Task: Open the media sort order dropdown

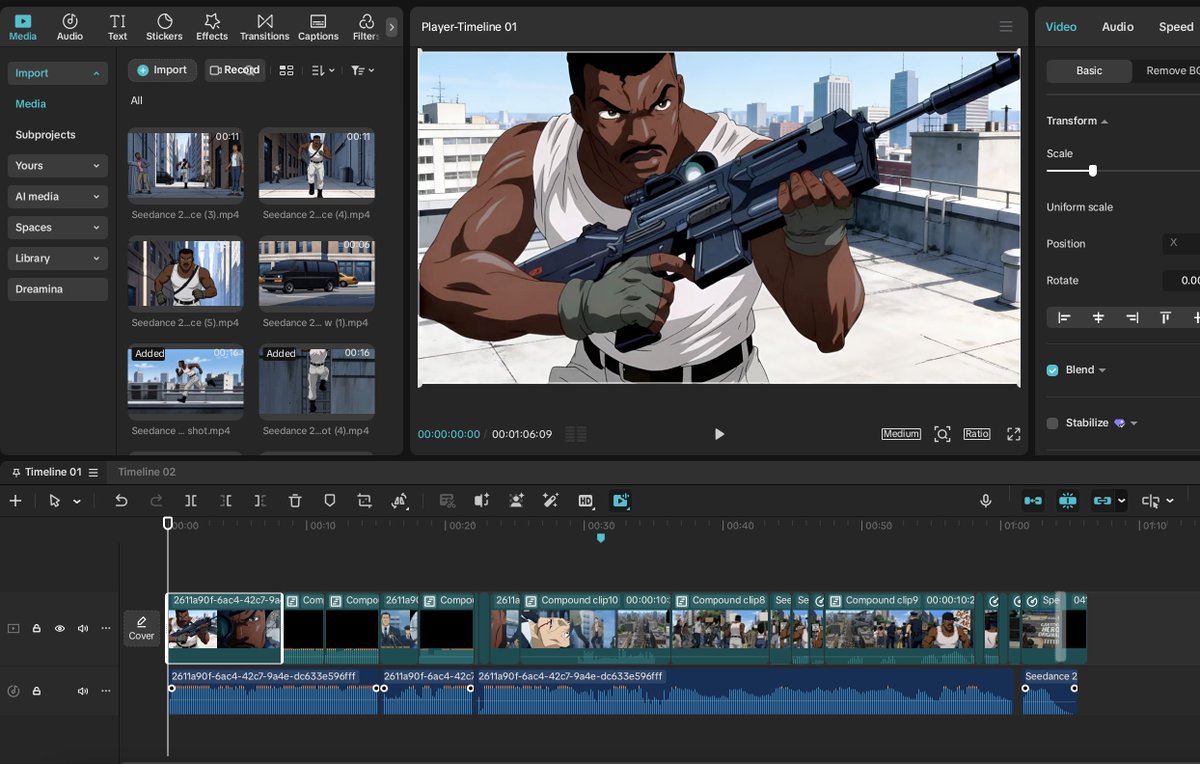Action: coord(322,70)
